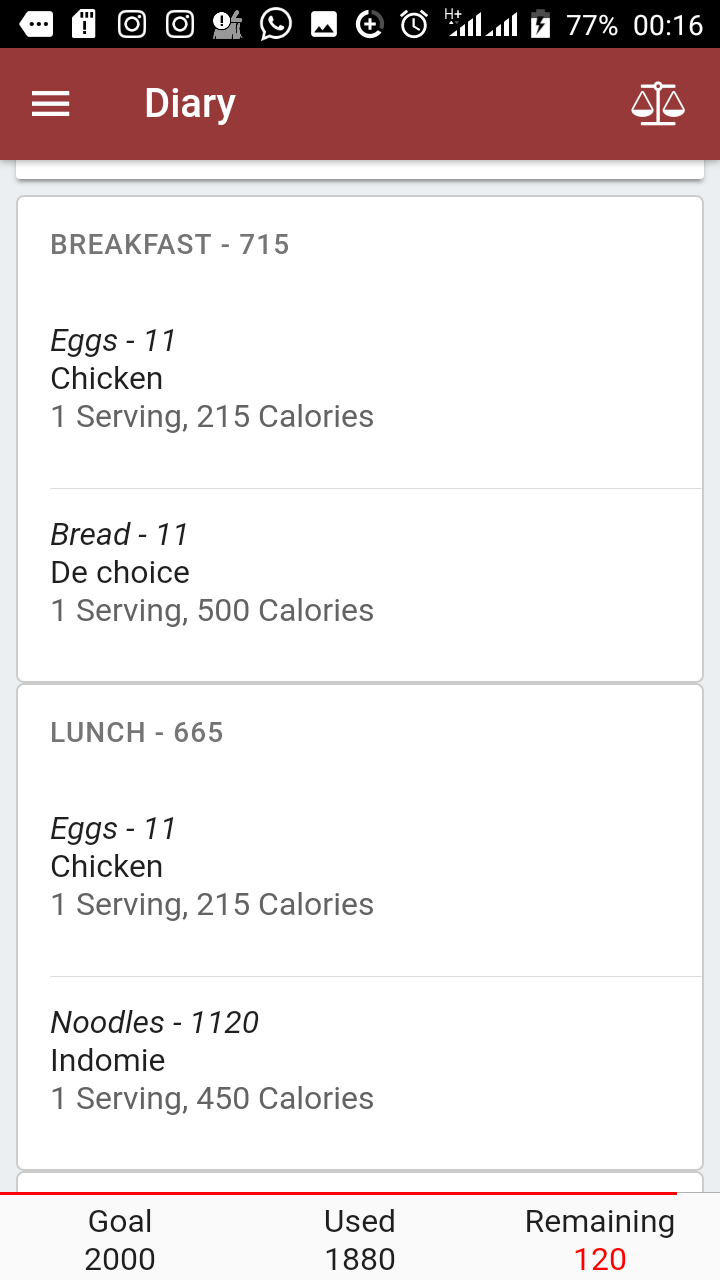The height and width of the screenshot is (1280, 720).
Task: Click the red calorie progress bar
Action: click(338, 1194)
